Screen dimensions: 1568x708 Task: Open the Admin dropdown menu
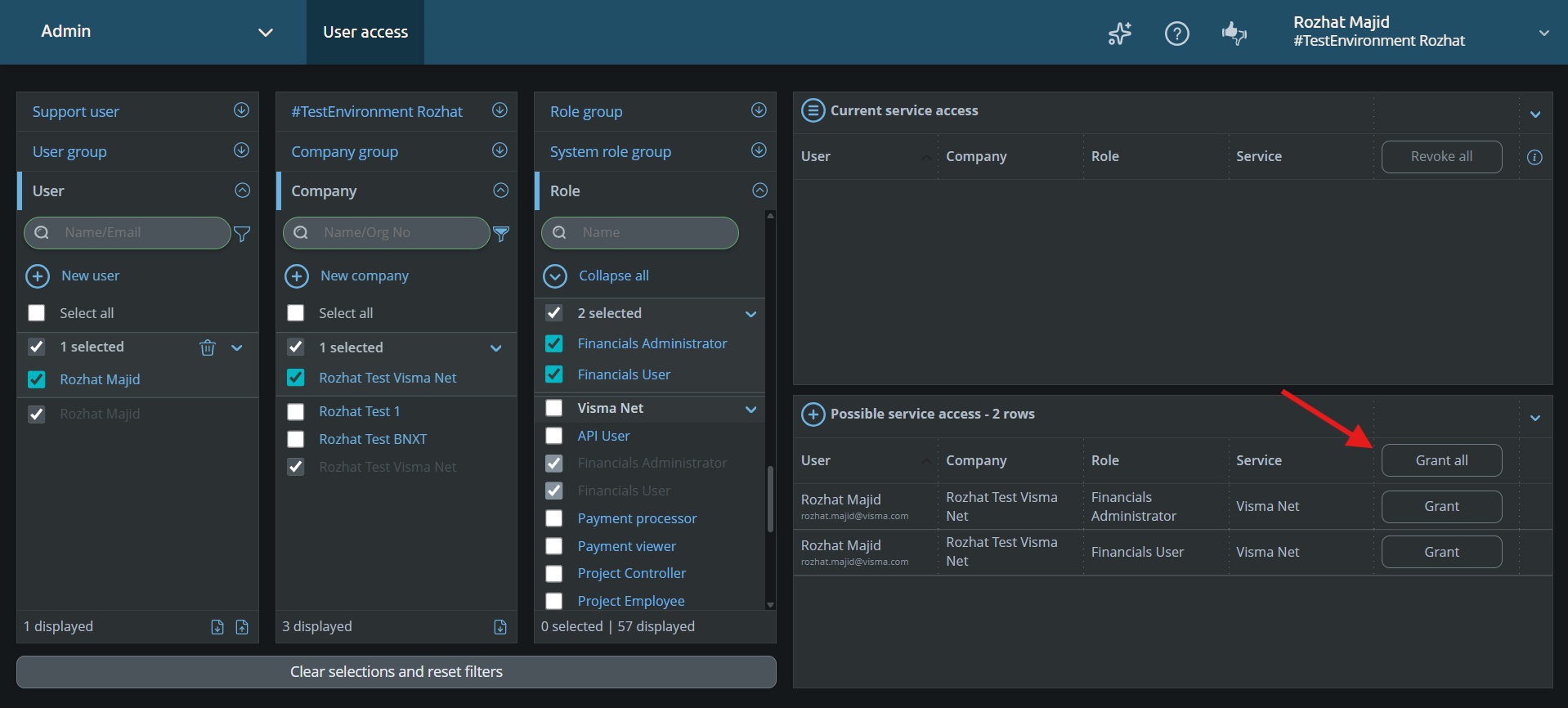[157, 32]
